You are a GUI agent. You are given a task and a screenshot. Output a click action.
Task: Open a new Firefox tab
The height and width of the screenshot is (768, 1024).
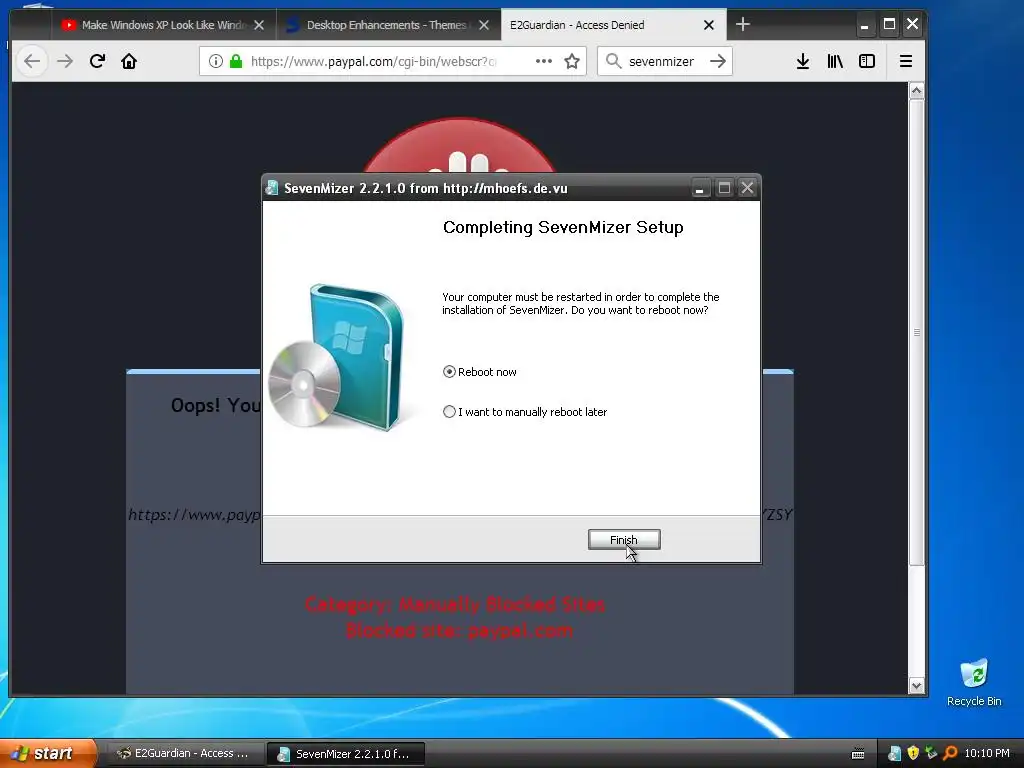(x=743, y=25)
